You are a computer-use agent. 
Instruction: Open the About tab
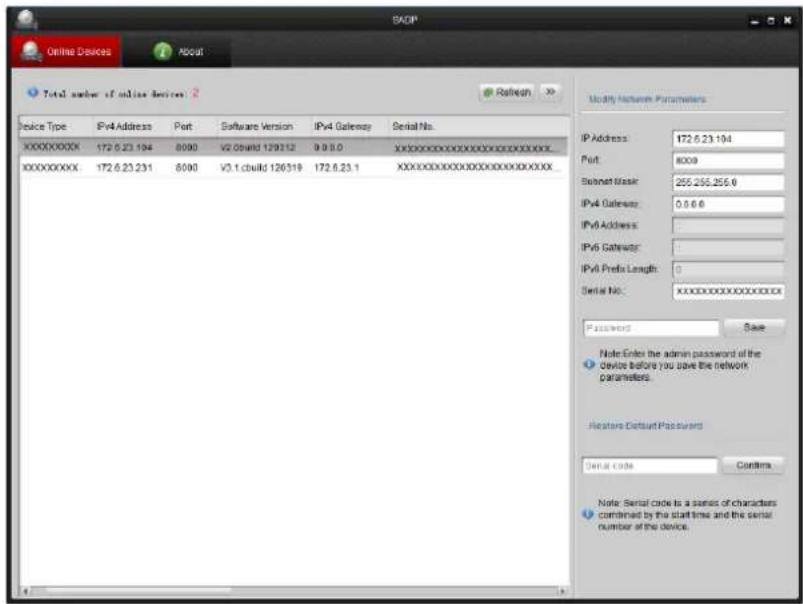pos(177,51)
